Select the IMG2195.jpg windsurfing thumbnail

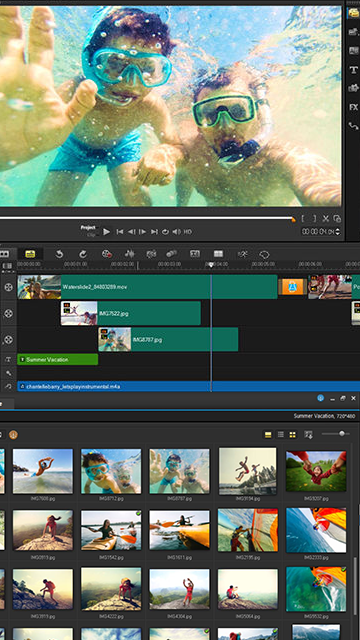pos(248,530)
